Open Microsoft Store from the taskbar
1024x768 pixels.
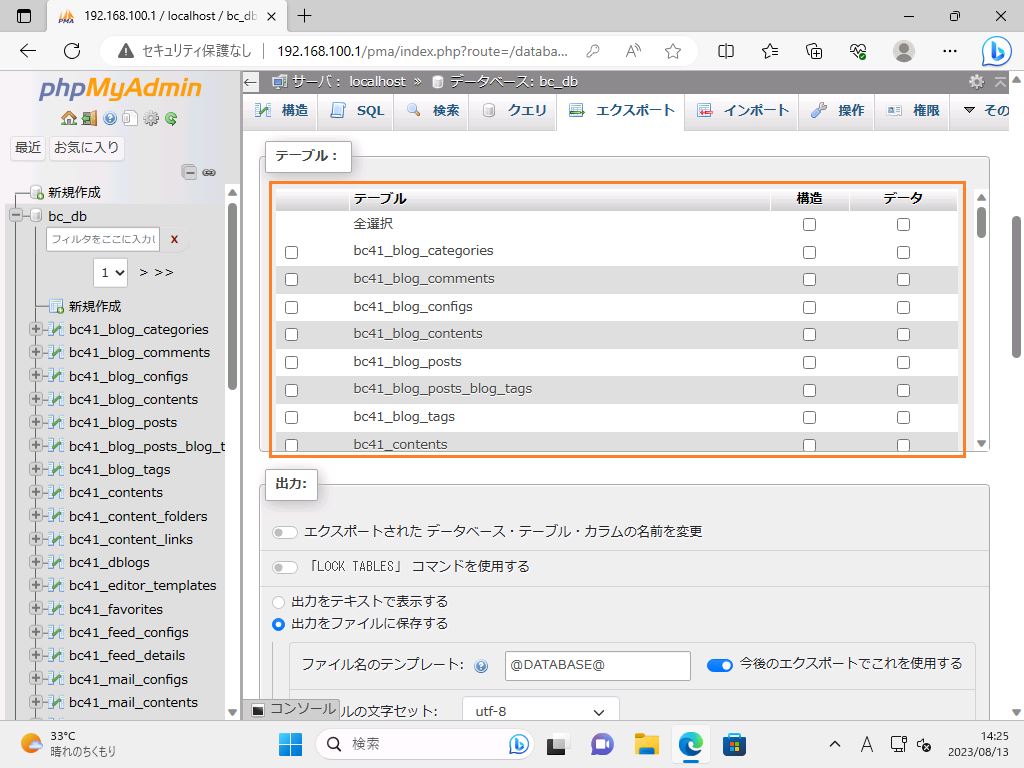coord(735,744)
